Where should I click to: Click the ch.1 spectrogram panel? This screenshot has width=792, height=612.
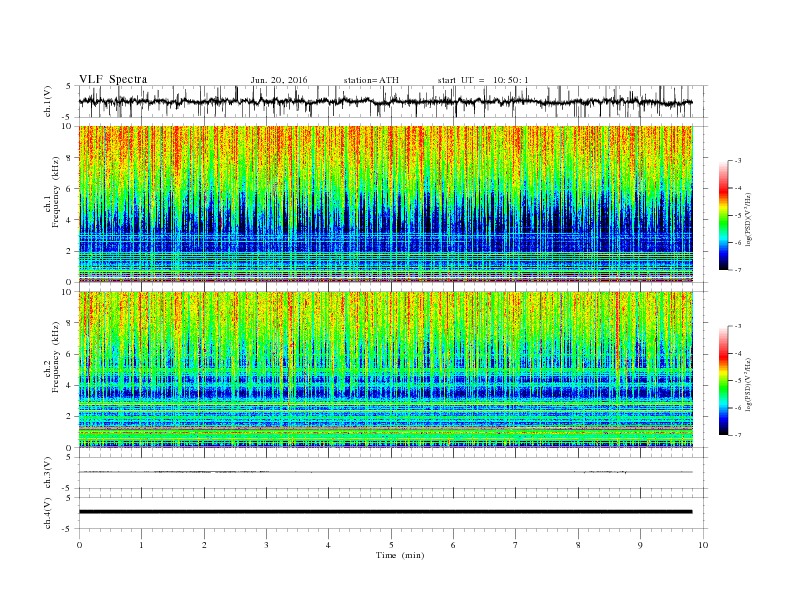click(x=386, y=204)
